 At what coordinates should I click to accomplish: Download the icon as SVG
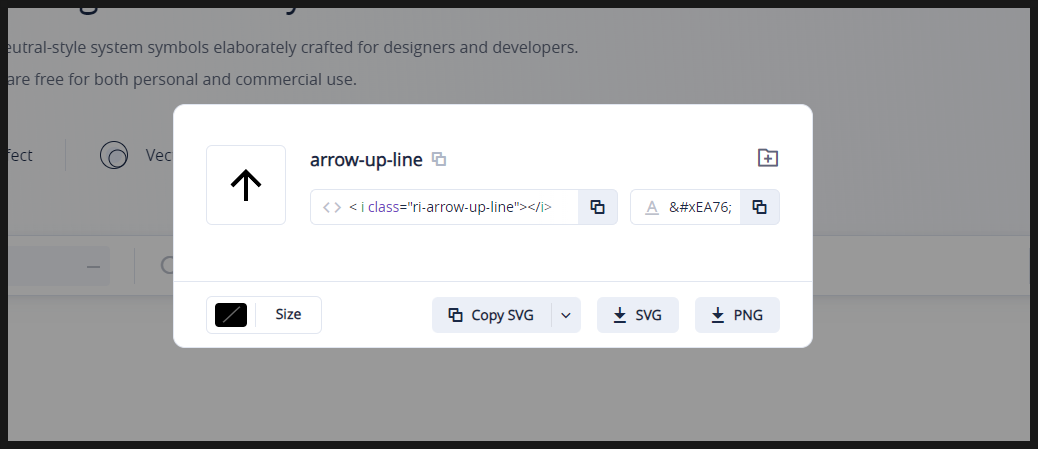click(x=637, y=315)
